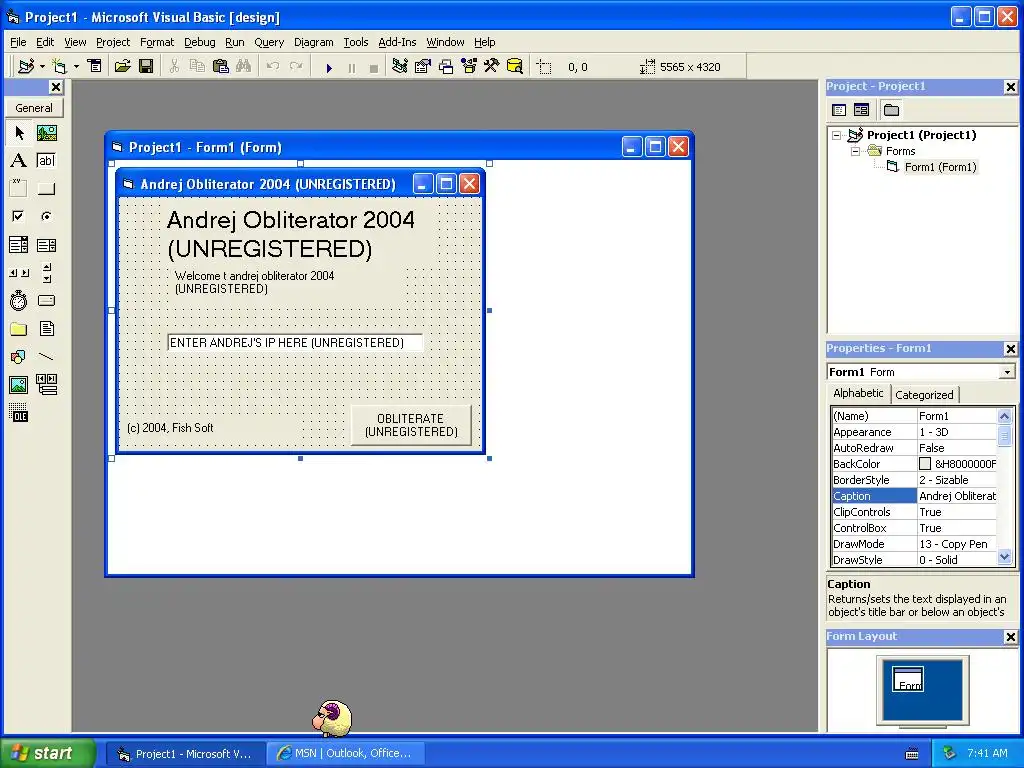This screenshot has width=1024, height=768.
Task: Click View Code in Project panel
Action: [839, 110]
